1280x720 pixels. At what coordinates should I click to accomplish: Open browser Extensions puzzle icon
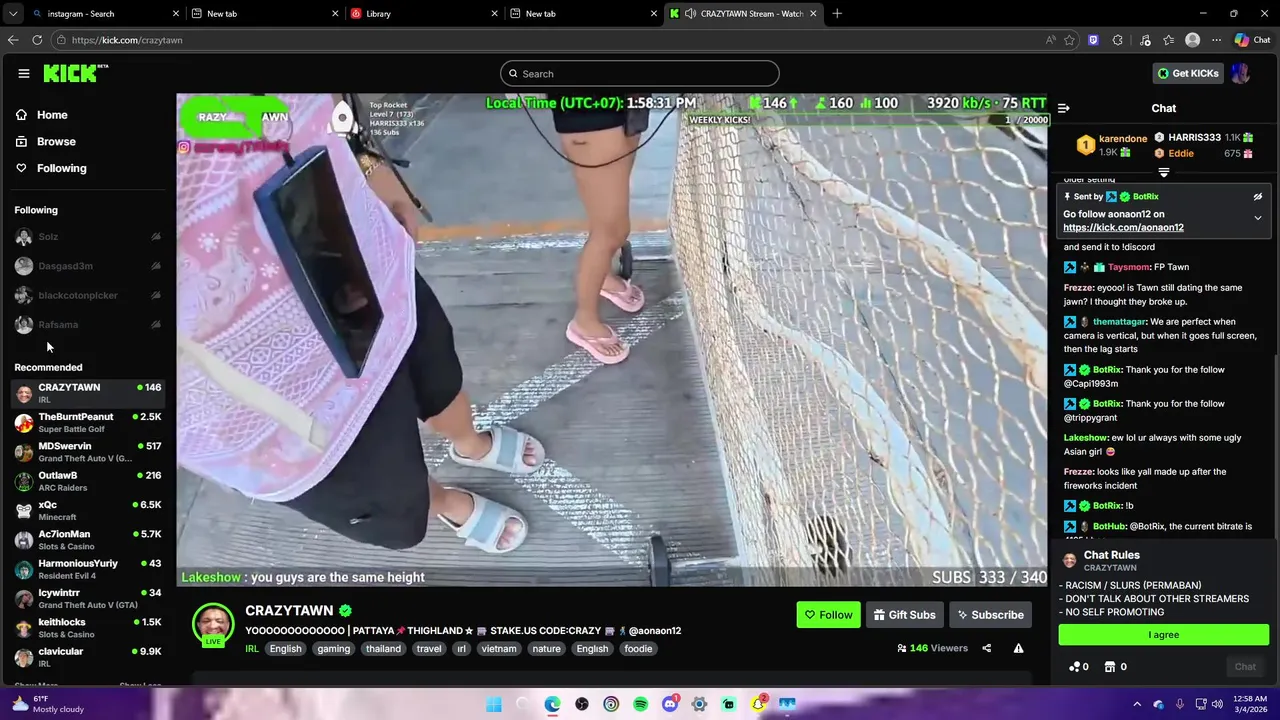pos(1118,40)
